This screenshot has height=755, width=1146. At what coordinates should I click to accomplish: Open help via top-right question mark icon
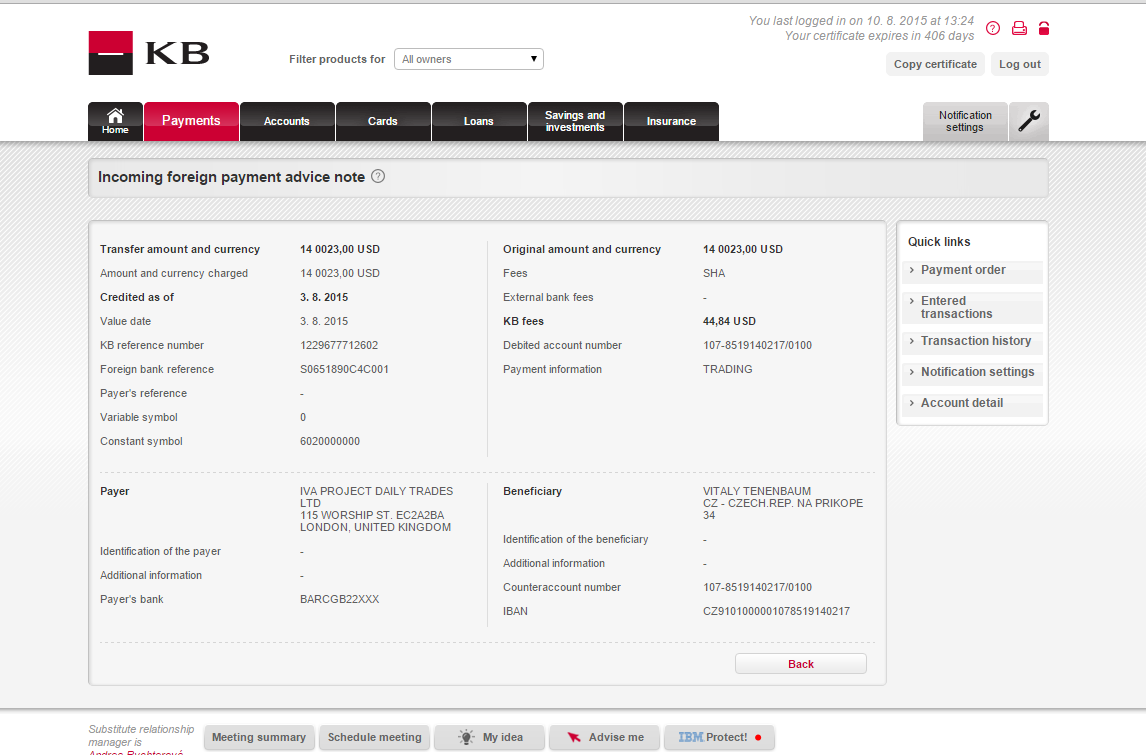click(x=993, y=28)
